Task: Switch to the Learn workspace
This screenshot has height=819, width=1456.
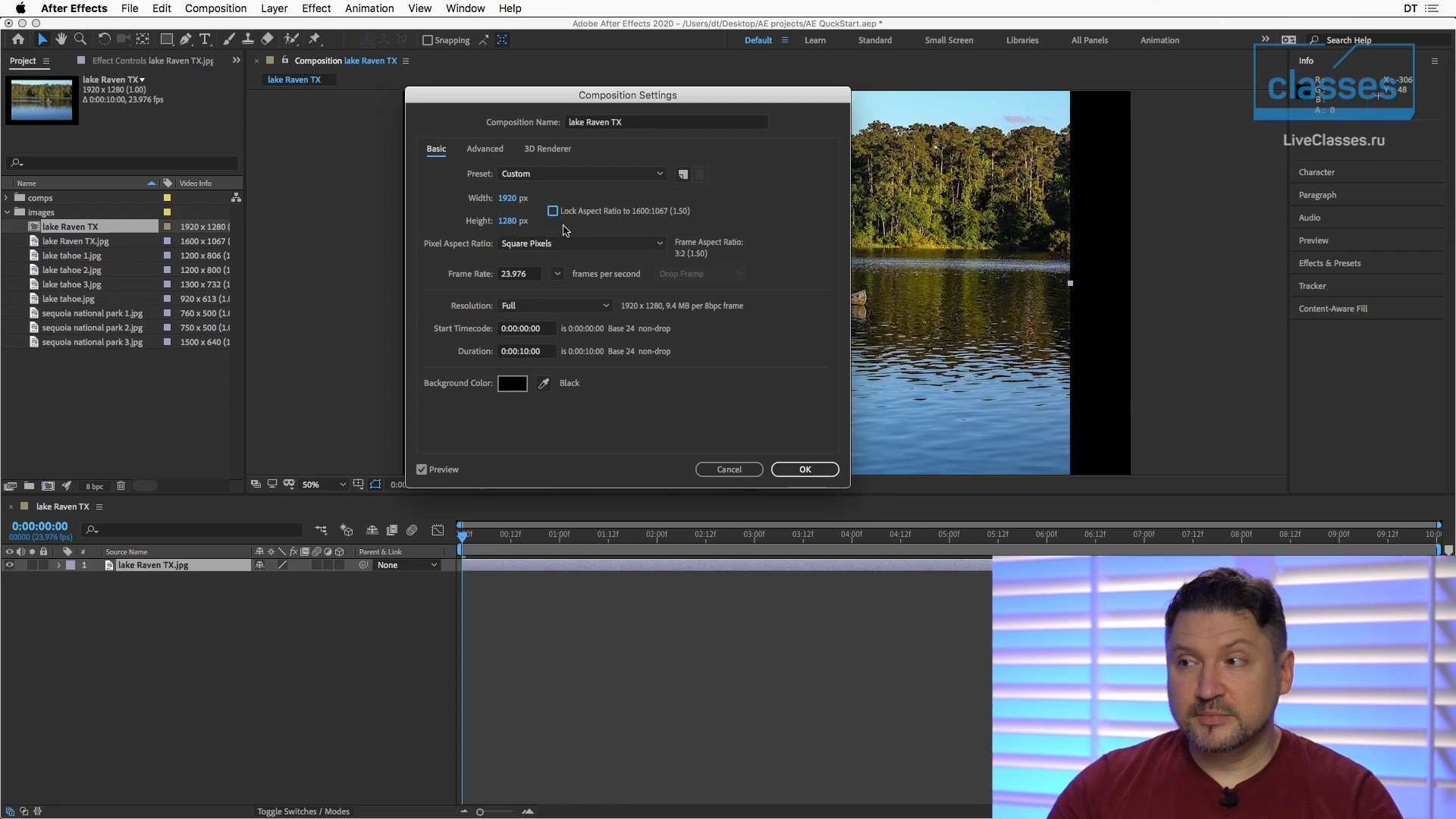Action: click(x=815, y=40)
